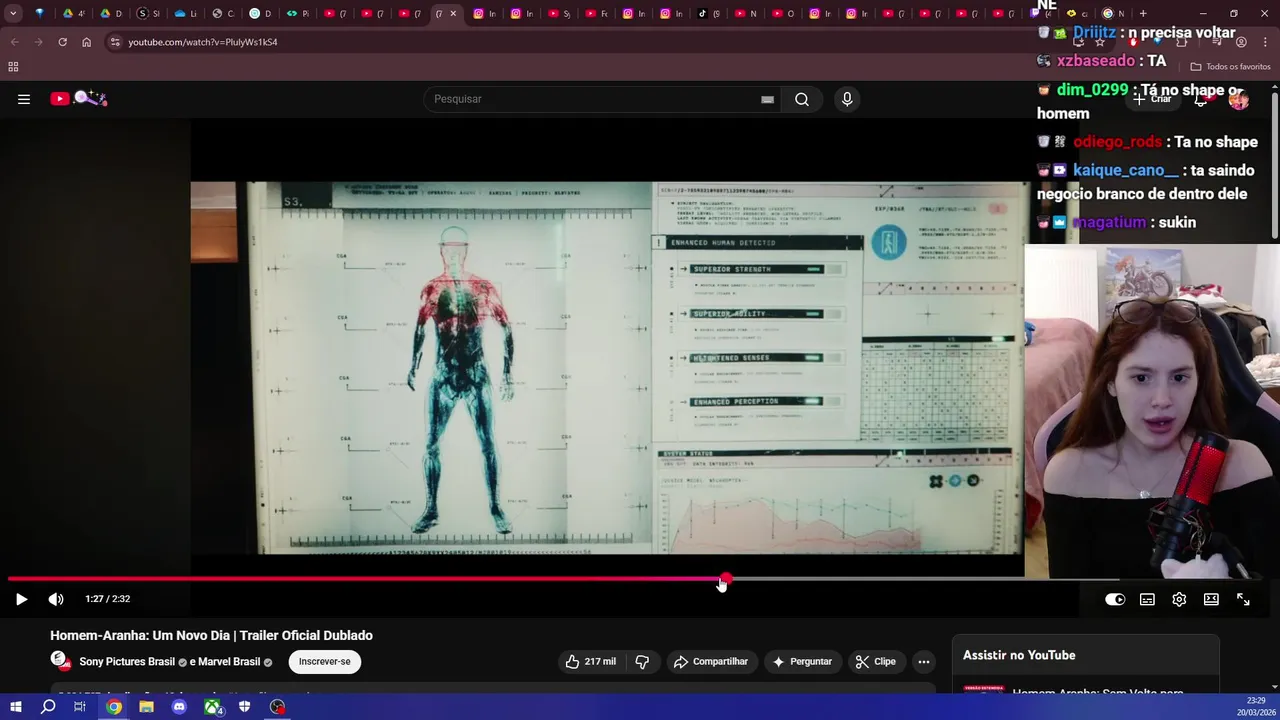The height and width of the screenshot is (720, 1280).
Task: Go back with the browser back arrow
Action: pos(14,42)
